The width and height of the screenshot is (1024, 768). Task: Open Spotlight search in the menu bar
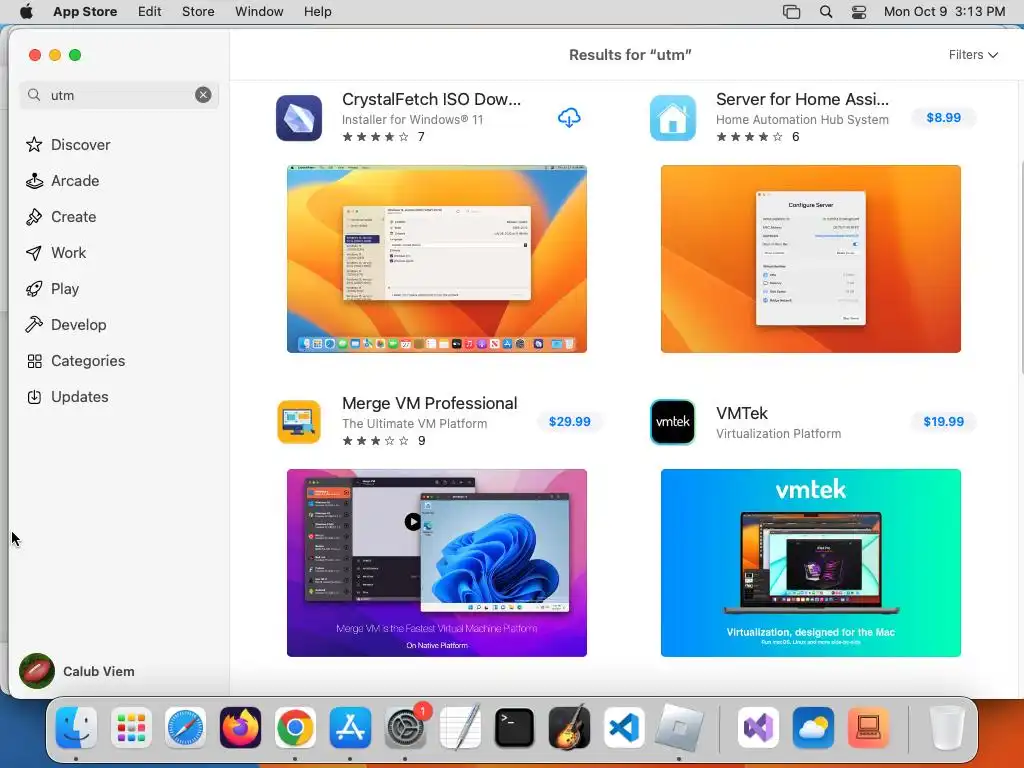click(x=825, y=12)
